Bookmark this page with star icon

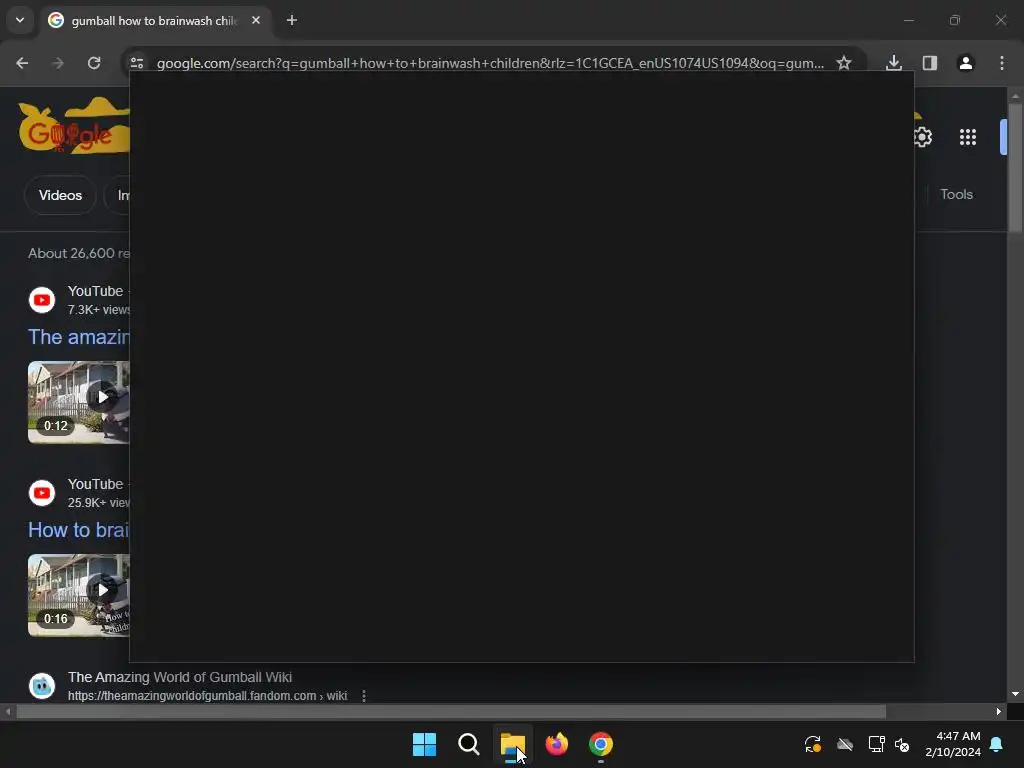pos(844,63)
